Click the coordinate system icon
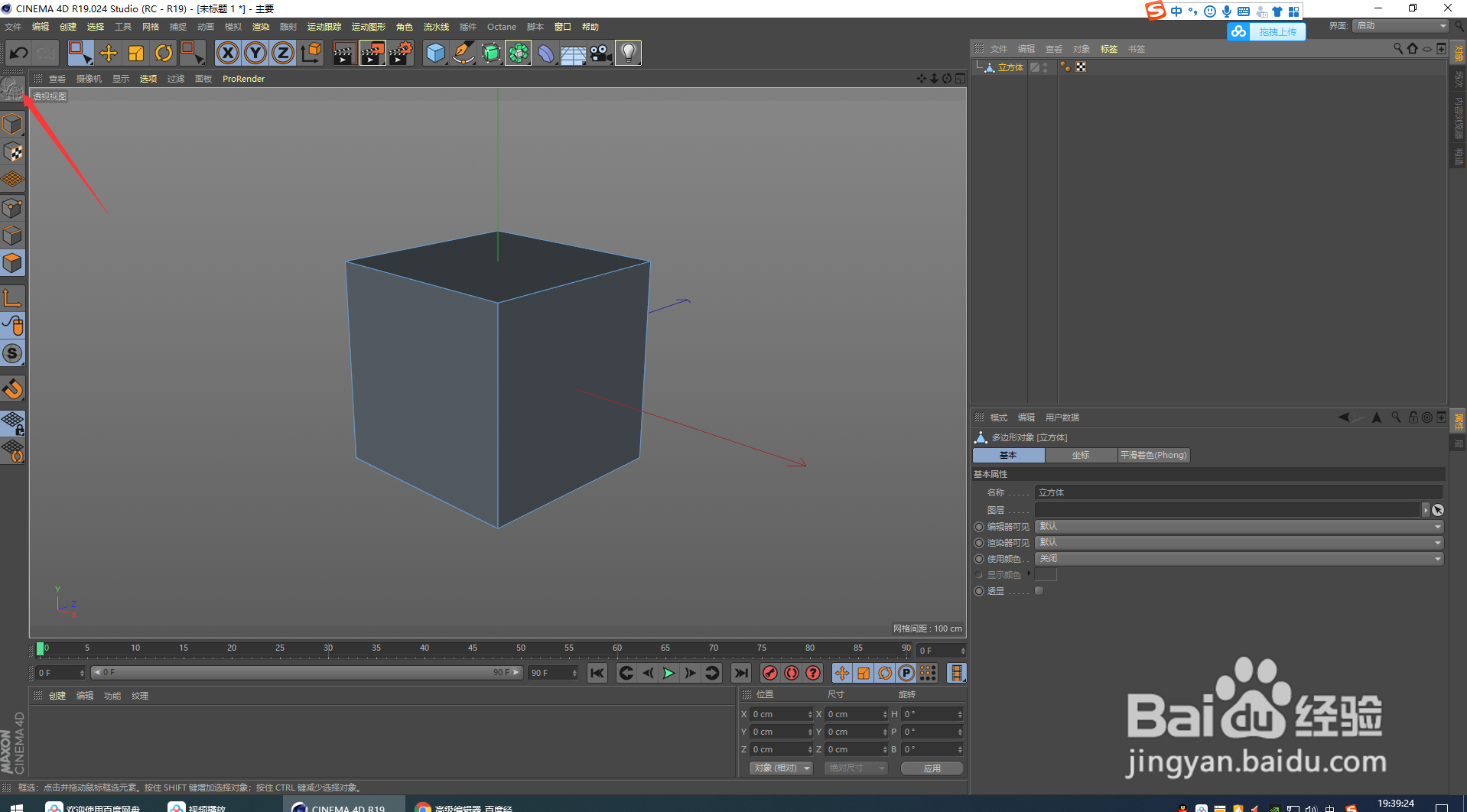Screen dimensions: 1467x812 (311, 53)
